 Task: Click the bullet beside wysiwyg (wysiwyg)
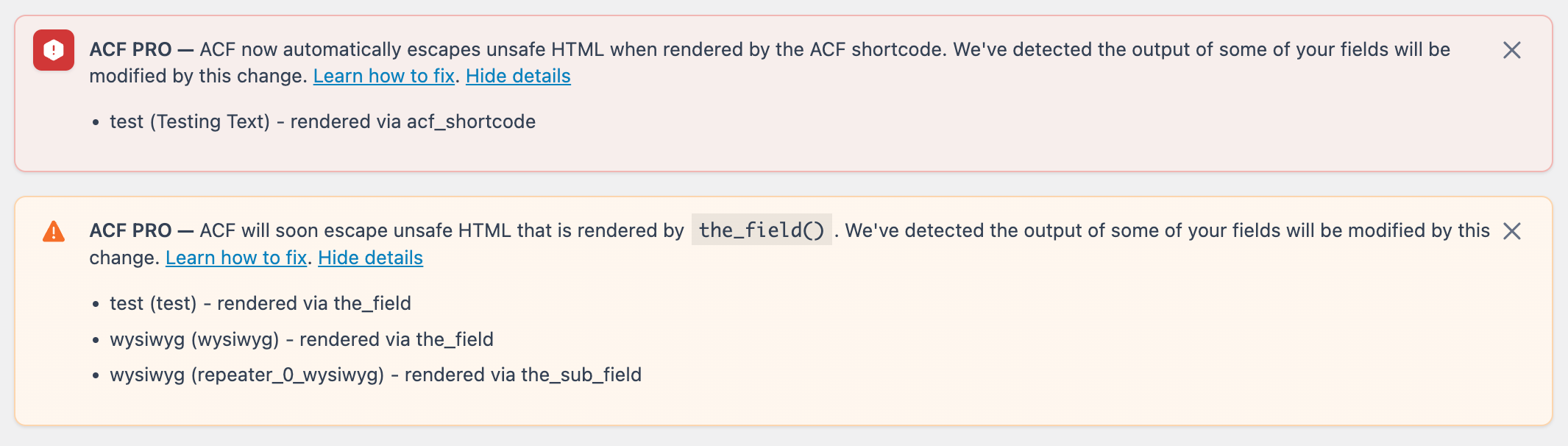coord(96,339)
